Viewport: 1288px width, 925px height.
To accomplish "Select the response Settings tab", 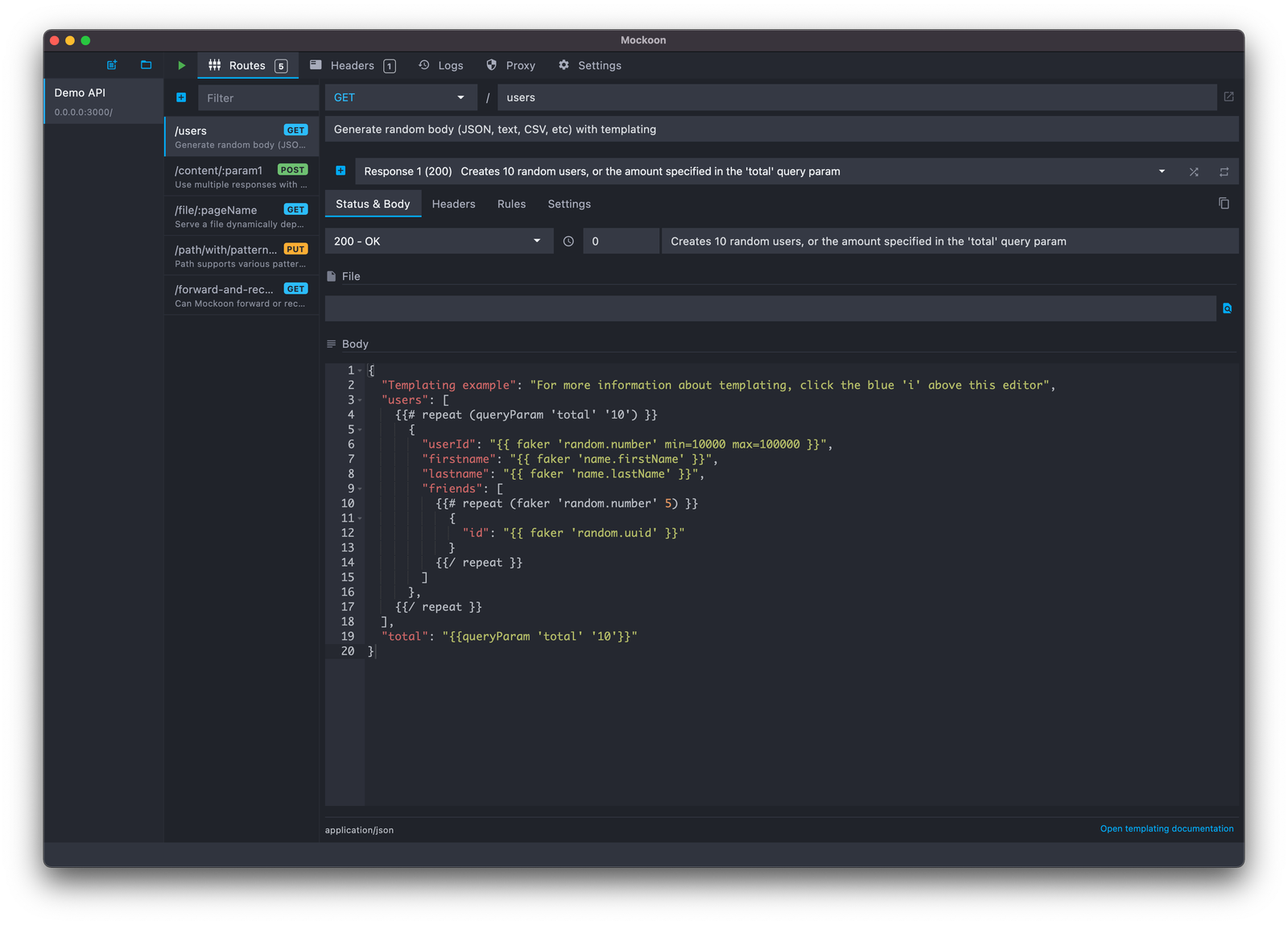I will coord(569,204).
